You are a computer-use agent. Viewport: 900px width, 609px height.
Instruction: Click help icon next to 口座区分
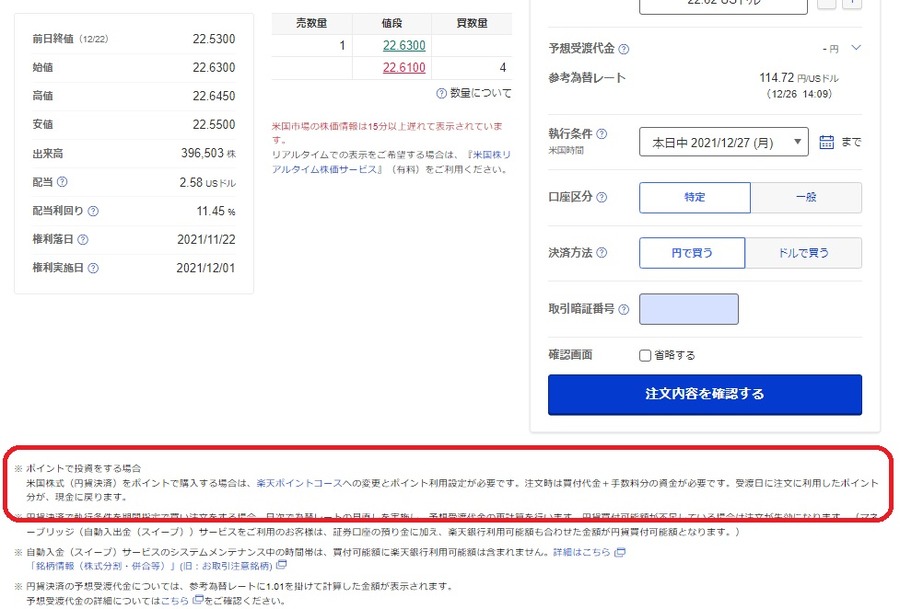click(x=602, y=197)
